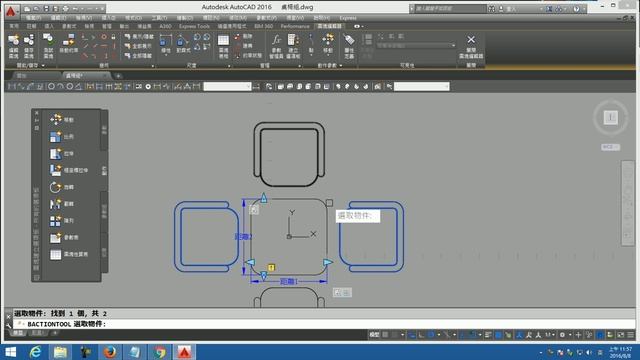Click the Aligned dimensional constraint button
The image size is (640, 360).
click(183, 44)
